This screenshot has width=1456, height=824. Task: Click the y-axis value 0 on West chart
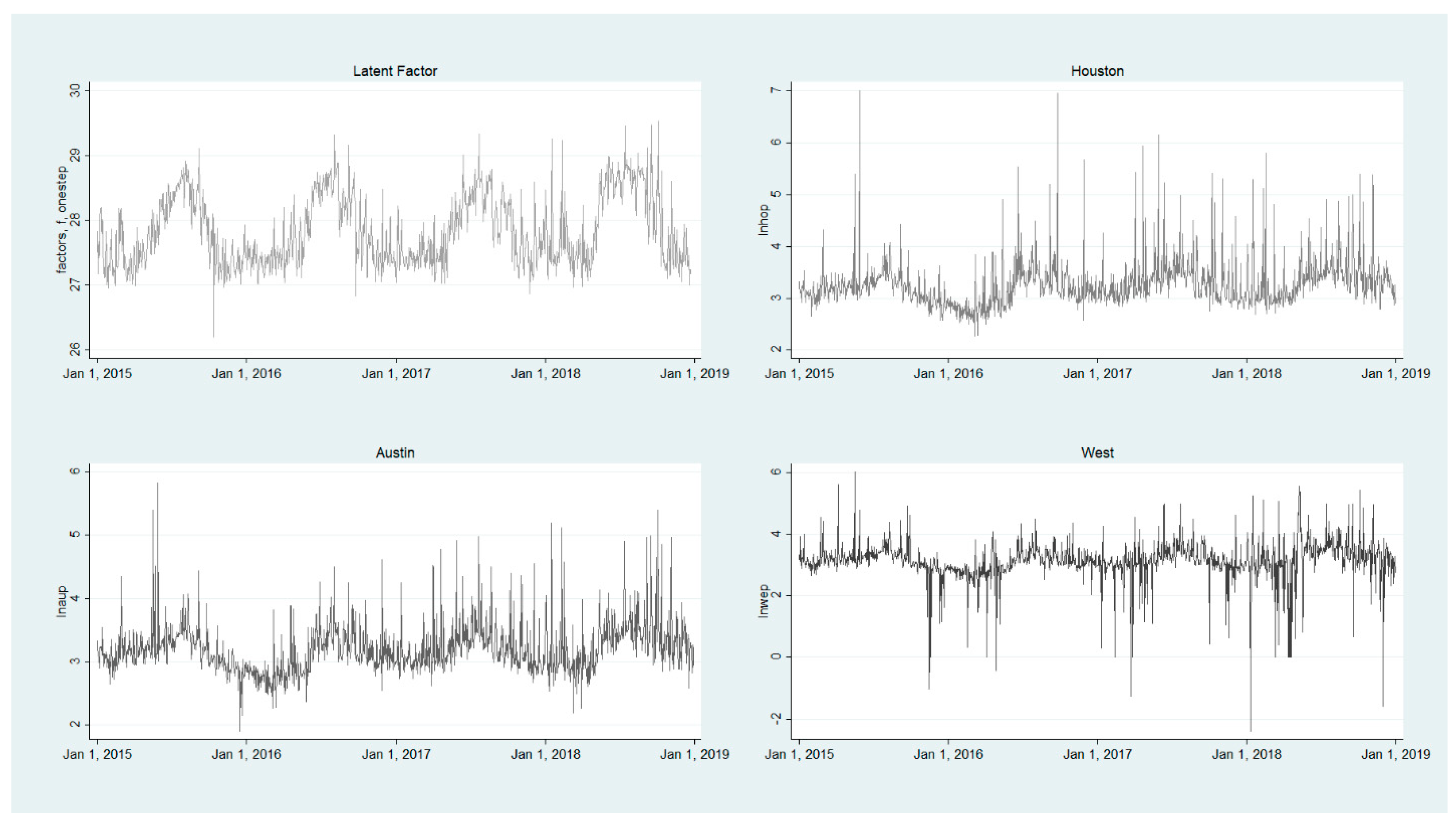(x=776, y=656)
